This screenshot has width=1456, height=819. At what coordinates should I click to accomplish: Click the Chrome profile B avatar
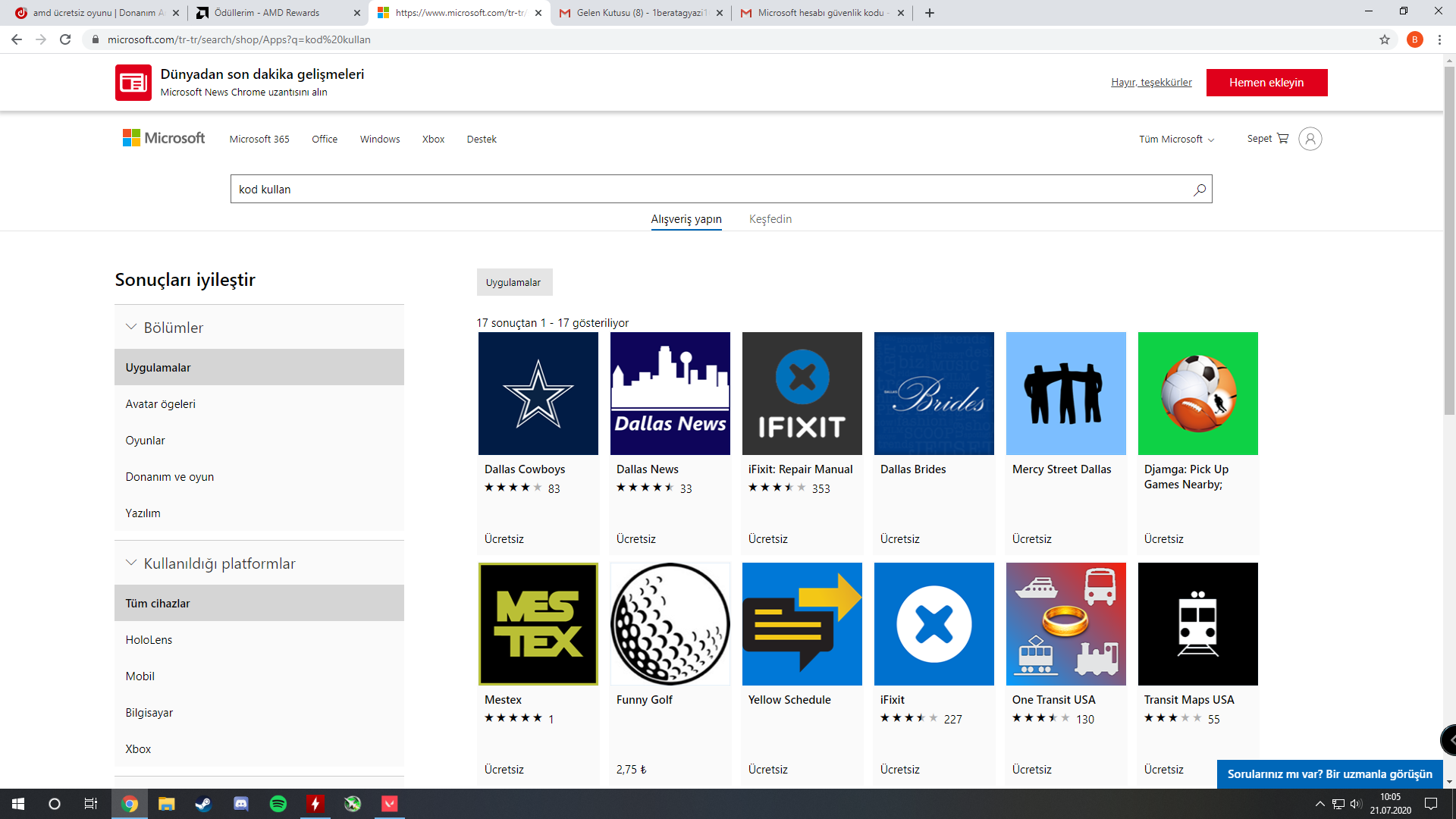click(x=1414, y=39)
